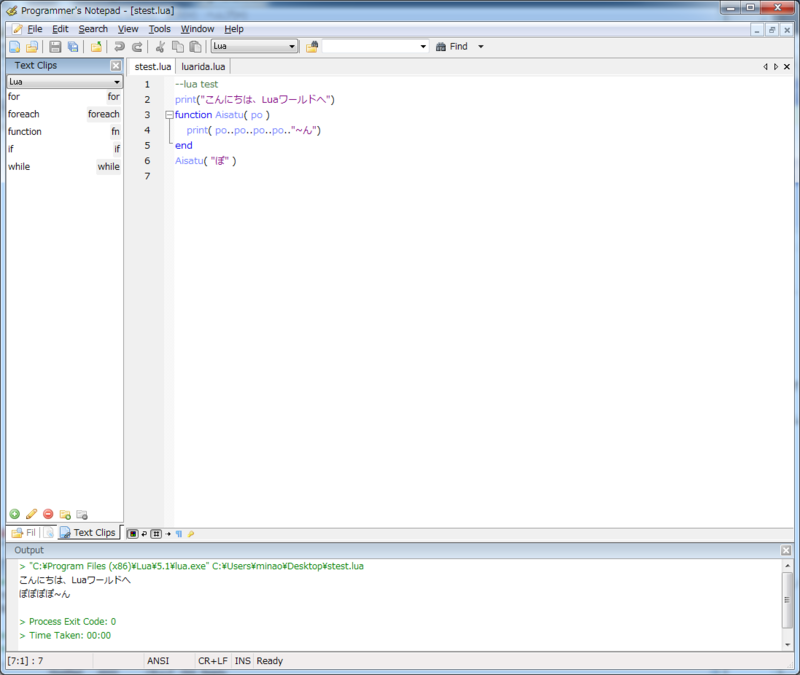
Task: Click the lua.exe command line in Output
Action: point(191,566)
